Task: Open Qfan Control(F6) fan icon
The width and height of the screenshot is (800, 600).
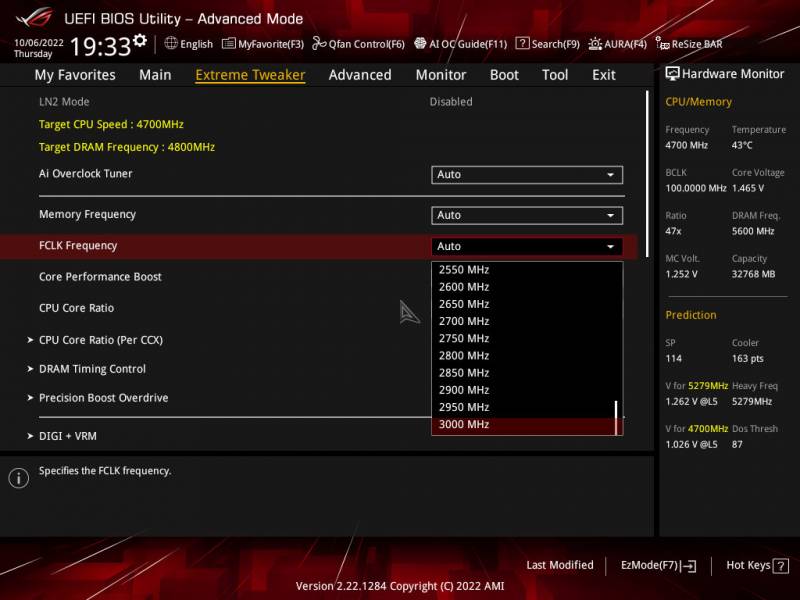Action: coord(319,43)
